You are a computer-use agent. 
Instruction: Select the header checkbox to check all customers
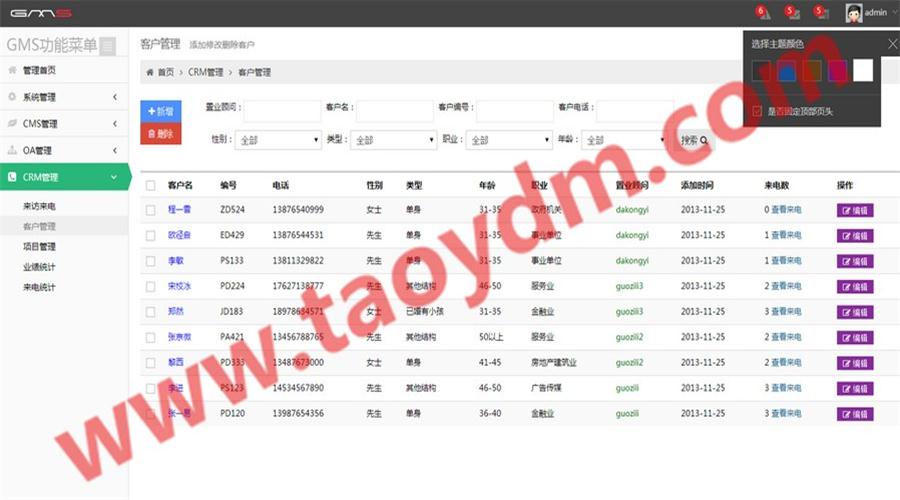coord(150,185)
